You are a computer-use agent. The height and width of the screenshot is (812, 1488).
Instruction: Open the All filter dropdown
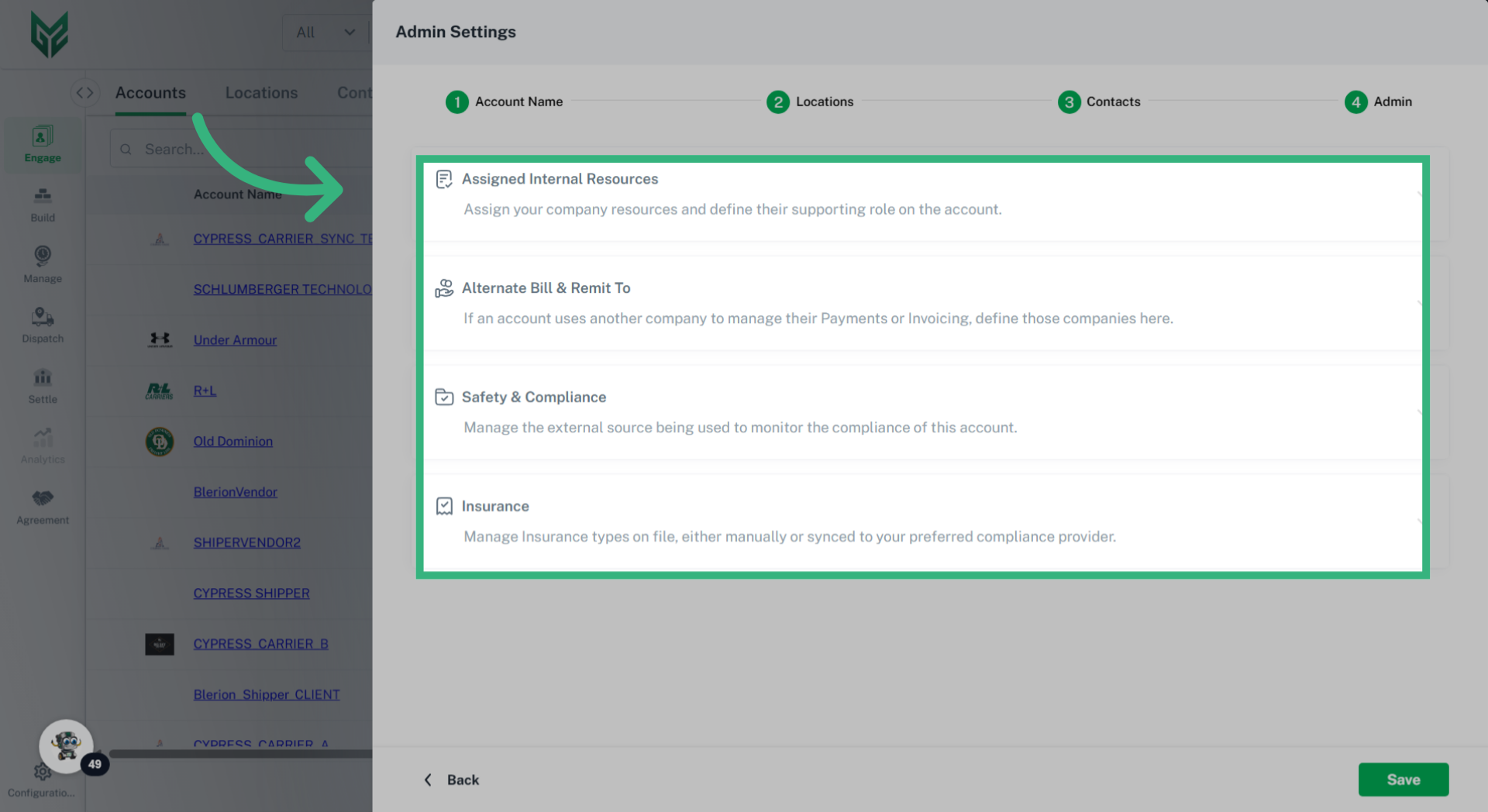[325, 33]
